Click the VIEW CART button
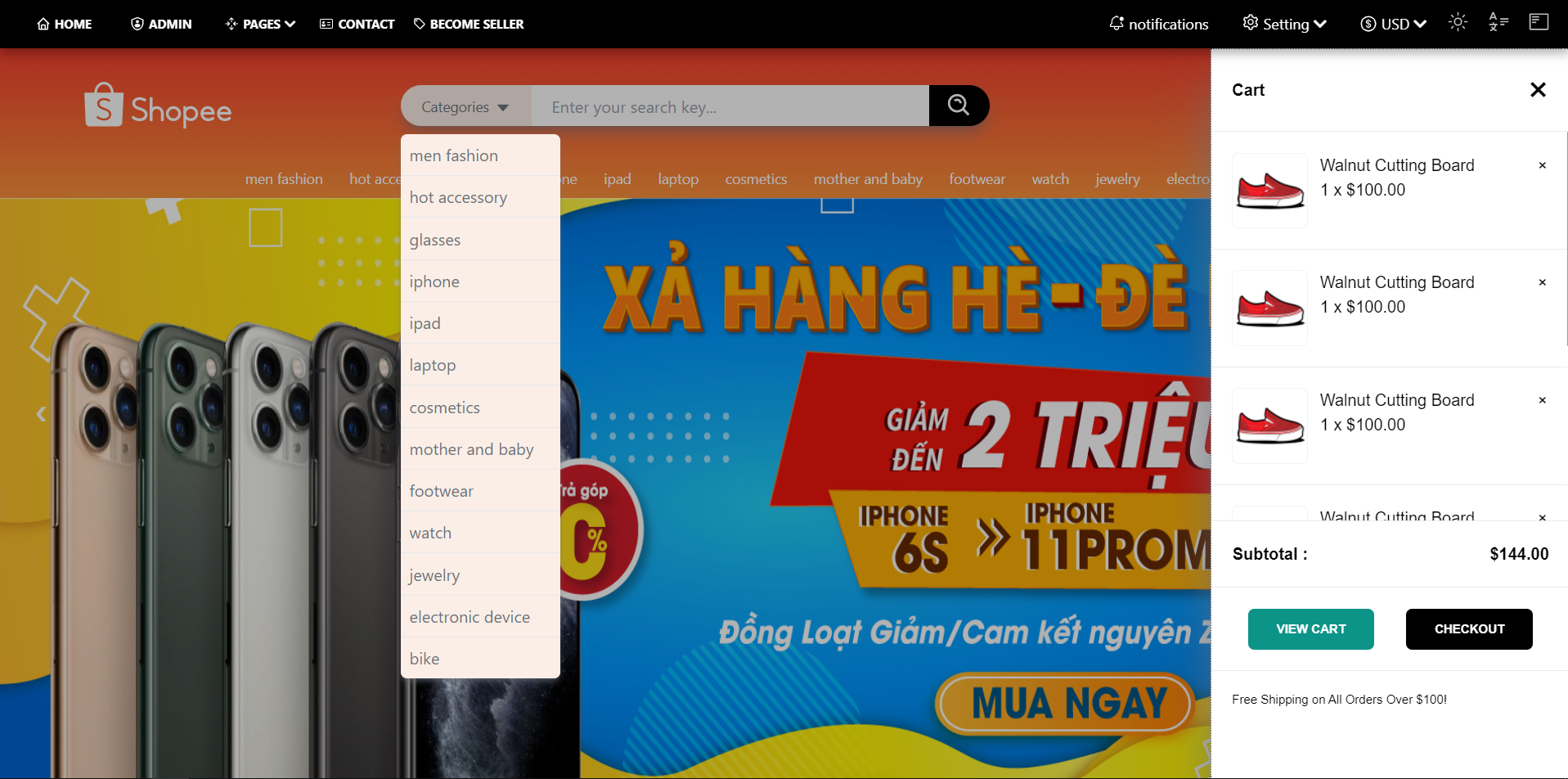The height and width of the screenshot is (779, 1568). tap(1310, 629)
